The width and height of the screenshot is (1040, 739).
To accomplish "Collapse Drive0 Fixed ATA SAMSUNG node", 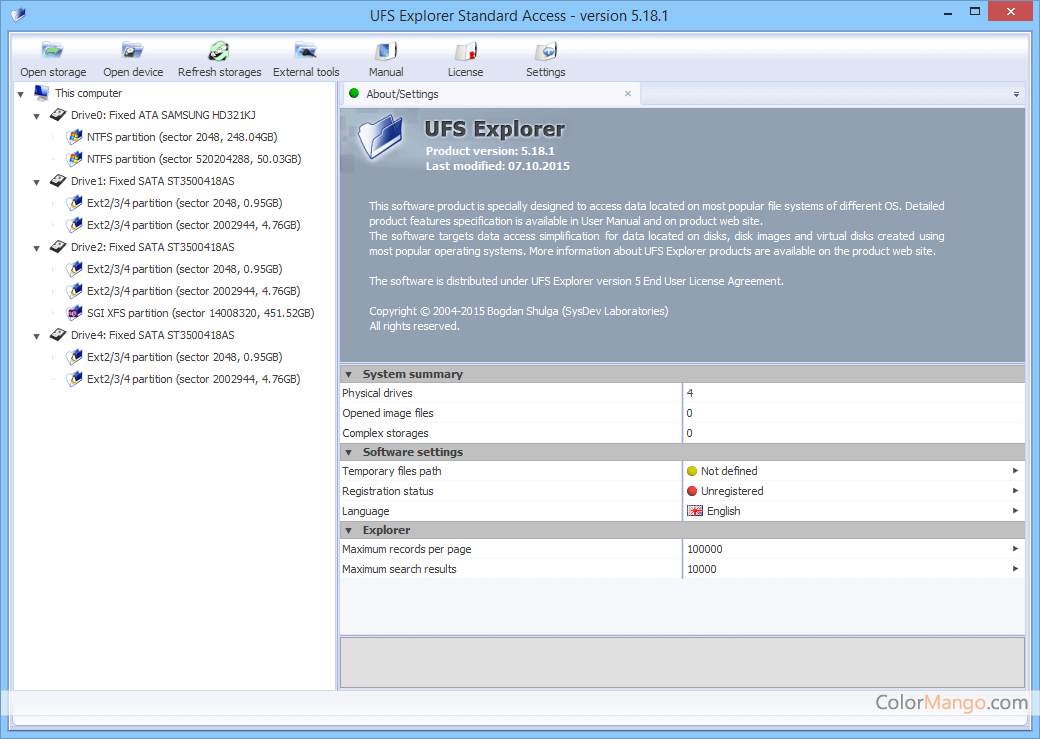I will coord(37,116).
